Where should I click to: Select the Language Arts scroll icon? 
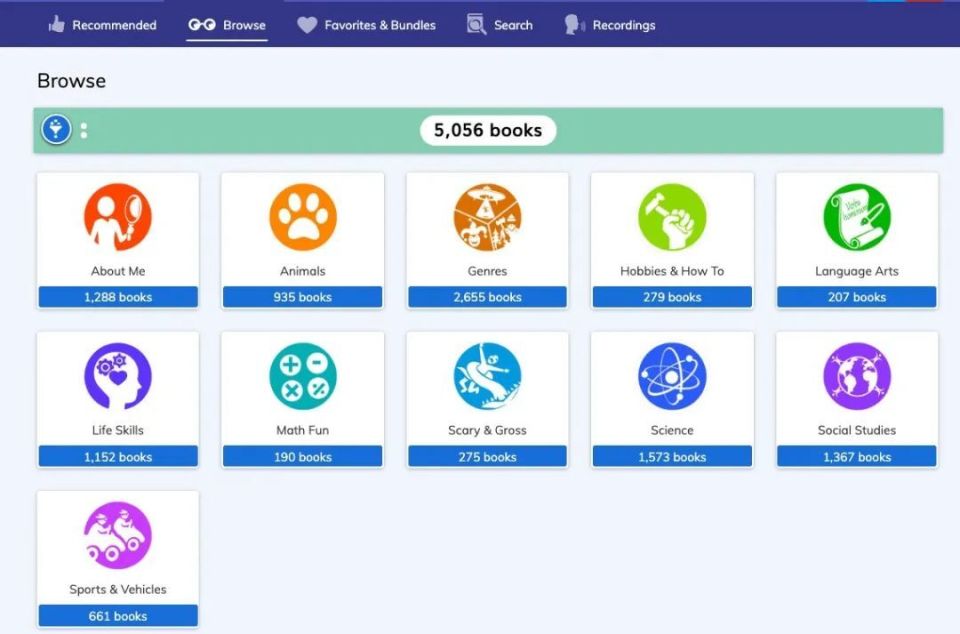857,217
